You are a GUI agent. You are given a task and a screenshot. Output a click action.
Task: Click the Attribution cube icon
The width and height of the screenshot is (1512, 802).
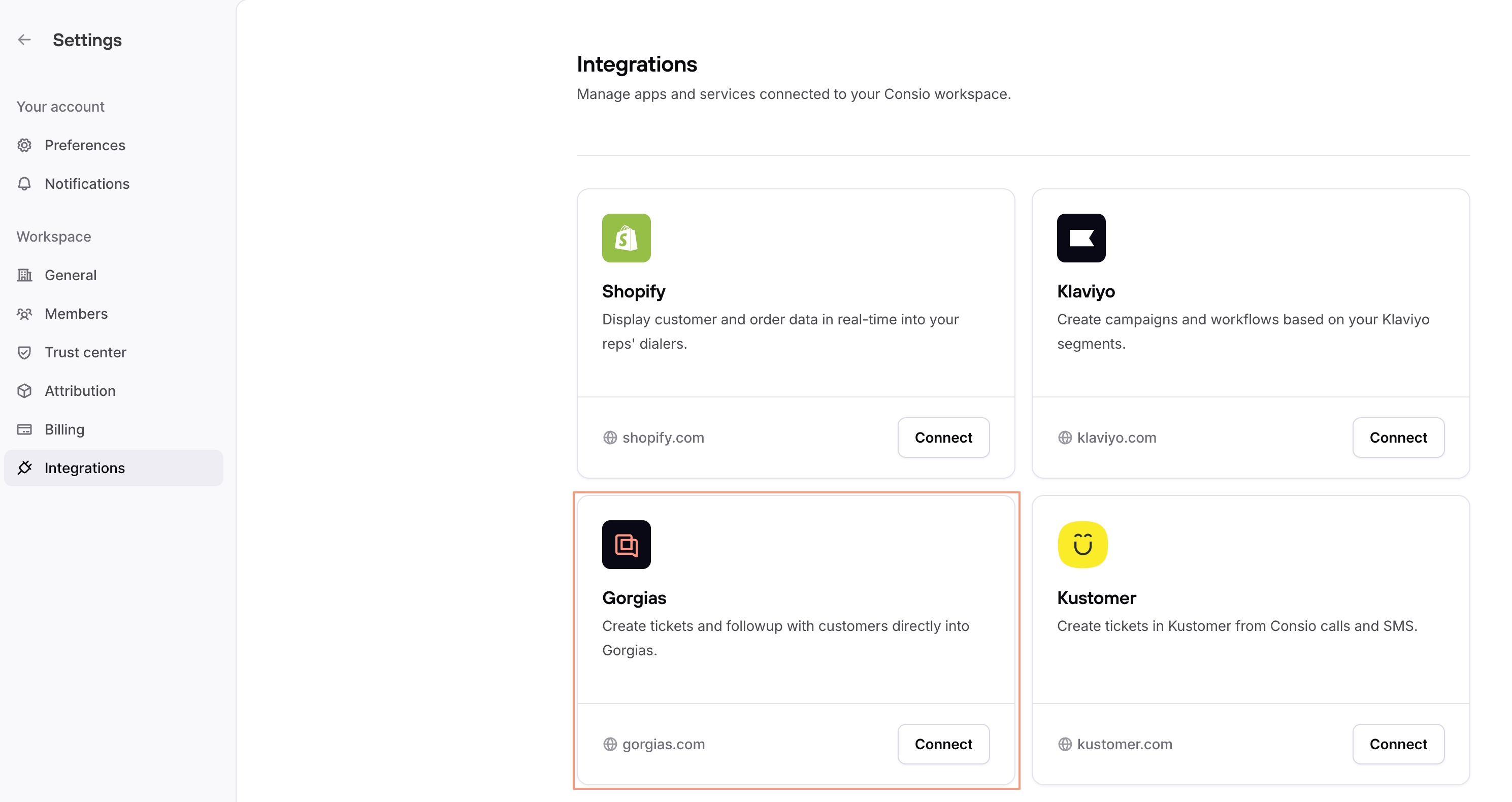click(x=24, y=391)
